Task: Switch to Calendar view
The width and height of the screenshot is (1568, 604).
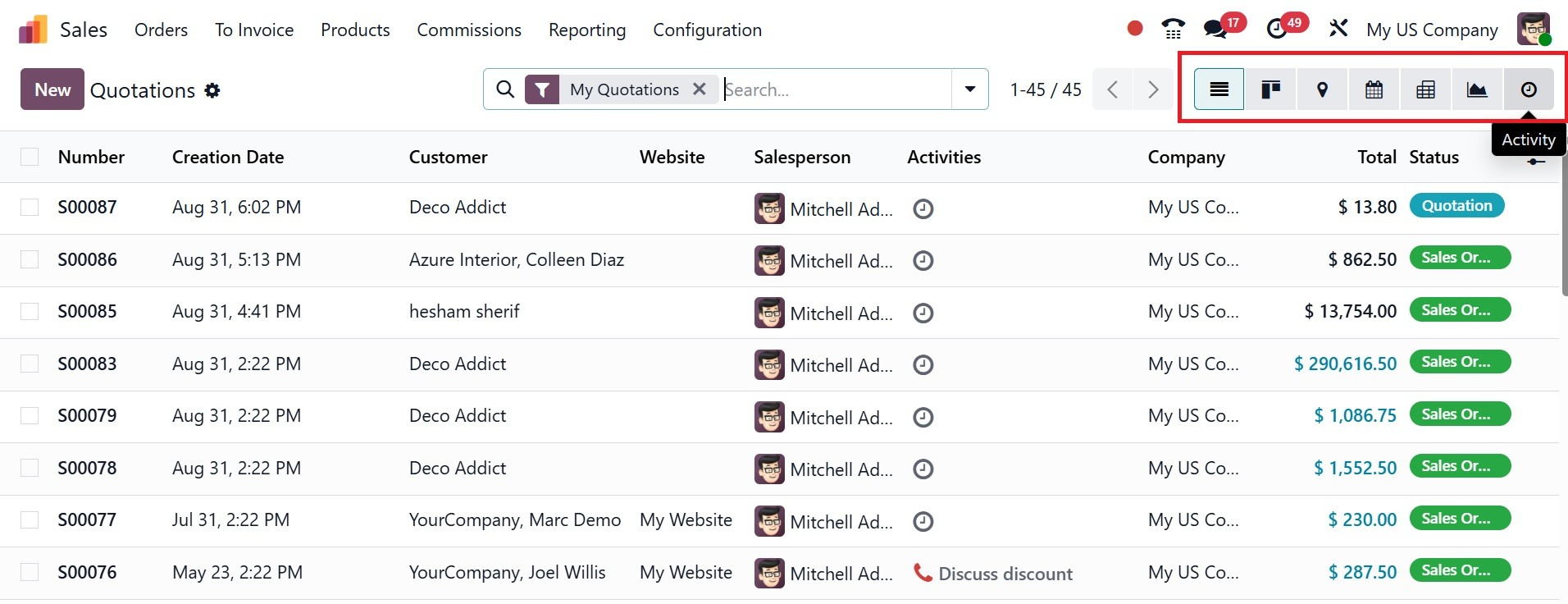Action: click(x=1374, y=89)
